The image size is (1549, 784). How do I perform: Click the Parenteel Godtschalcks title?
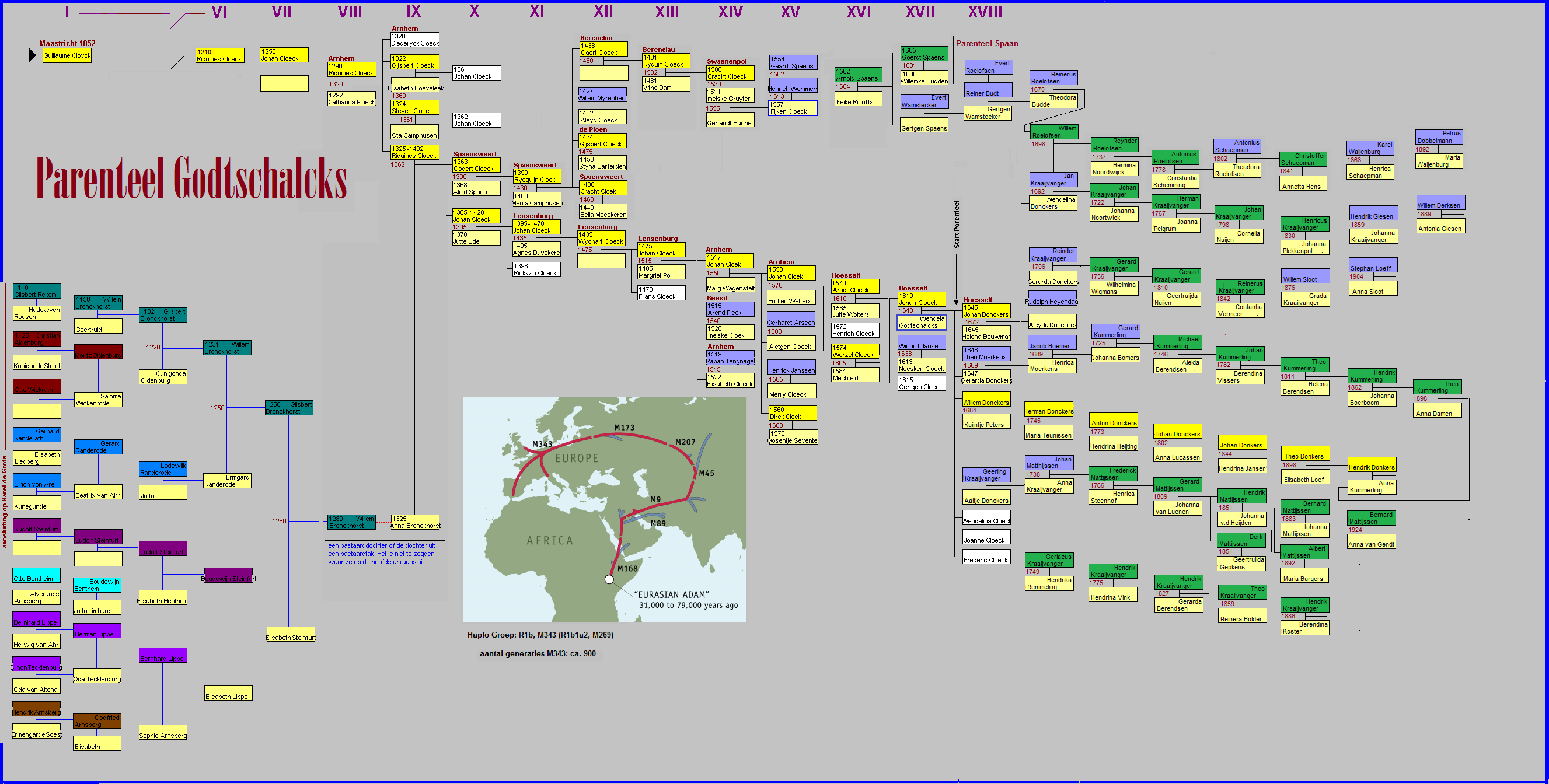tap(191, 178)
